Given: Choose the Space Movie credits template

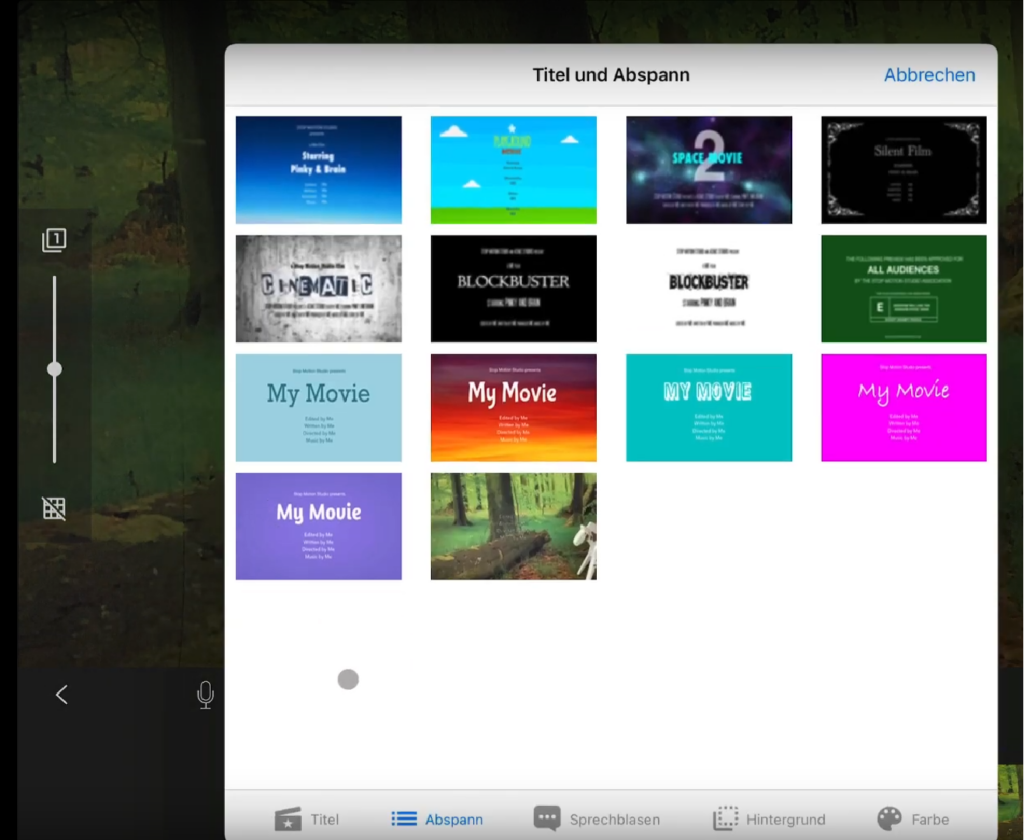Looking at the screenshot, I should [709, 170].
